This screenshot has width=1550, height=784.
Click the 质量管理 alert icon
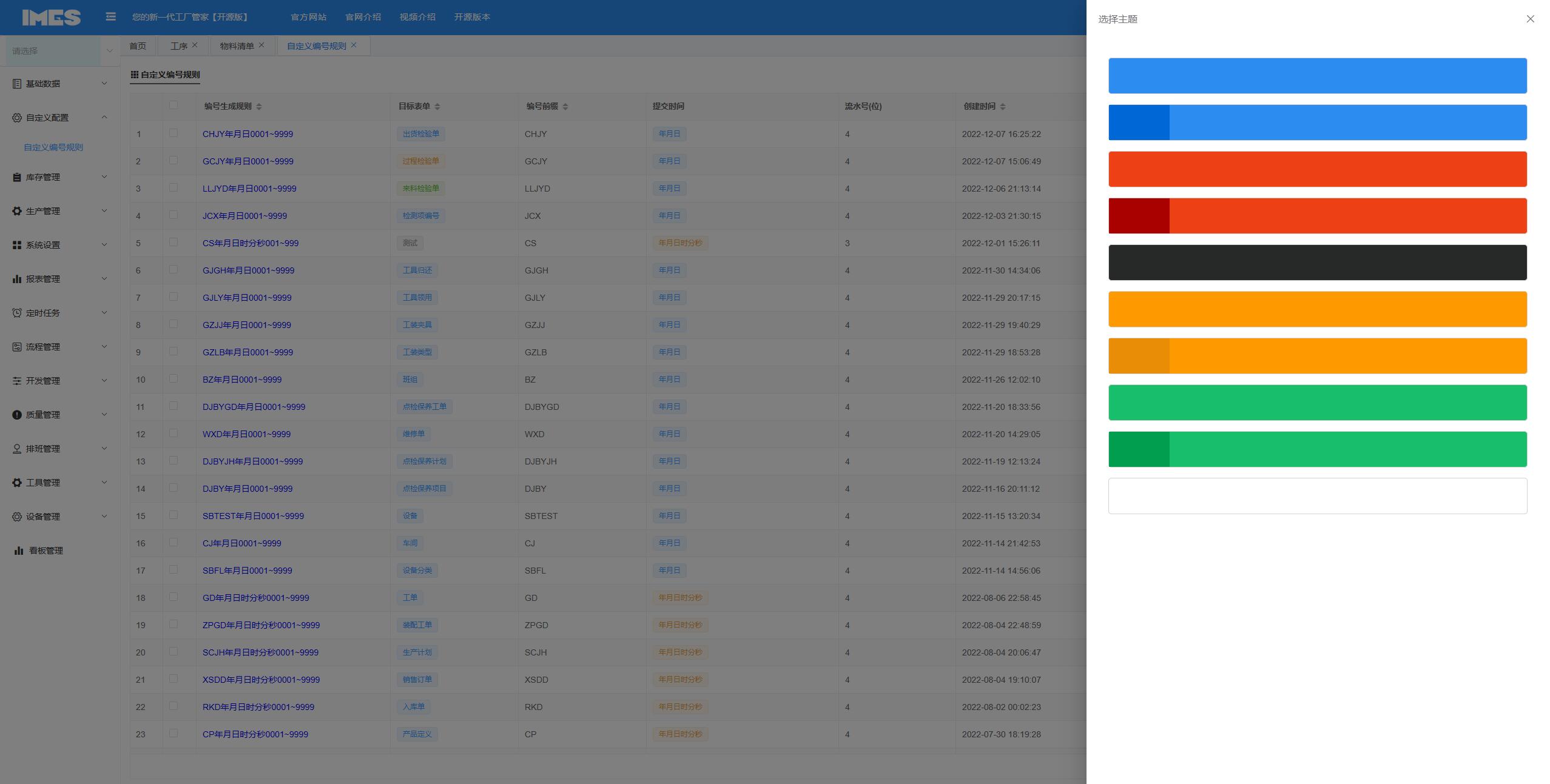16,415
